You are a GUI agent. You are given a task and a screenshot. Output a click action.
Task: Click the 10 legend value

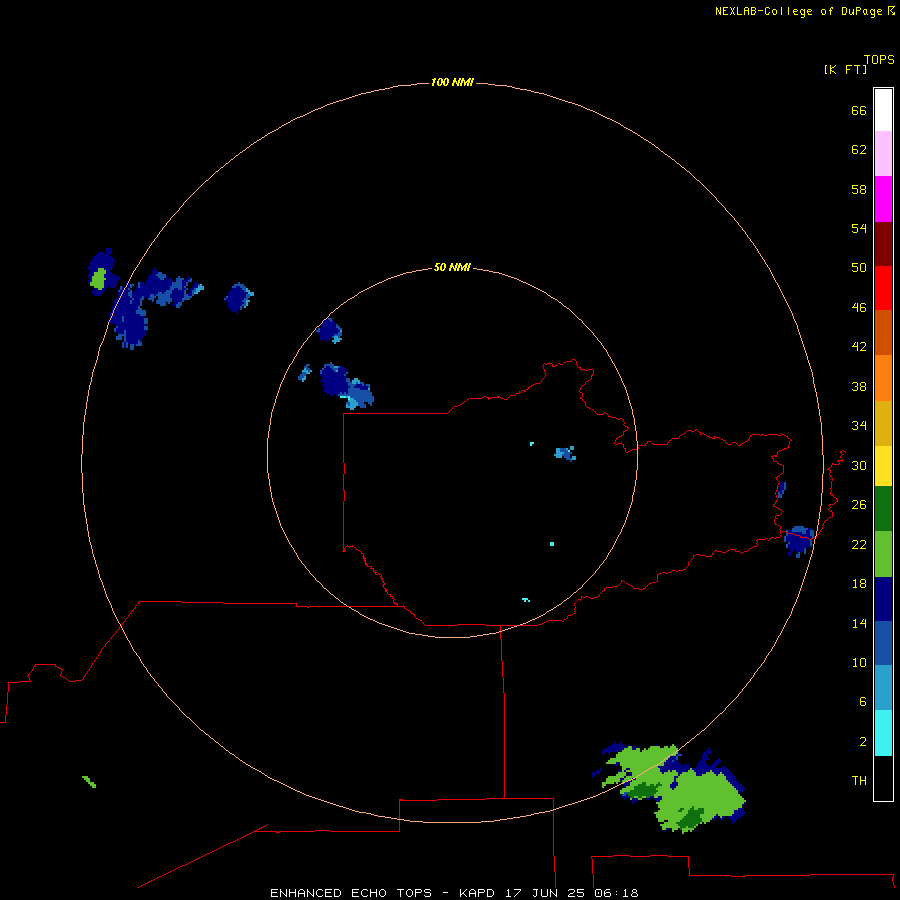click(x=859, y=663)
